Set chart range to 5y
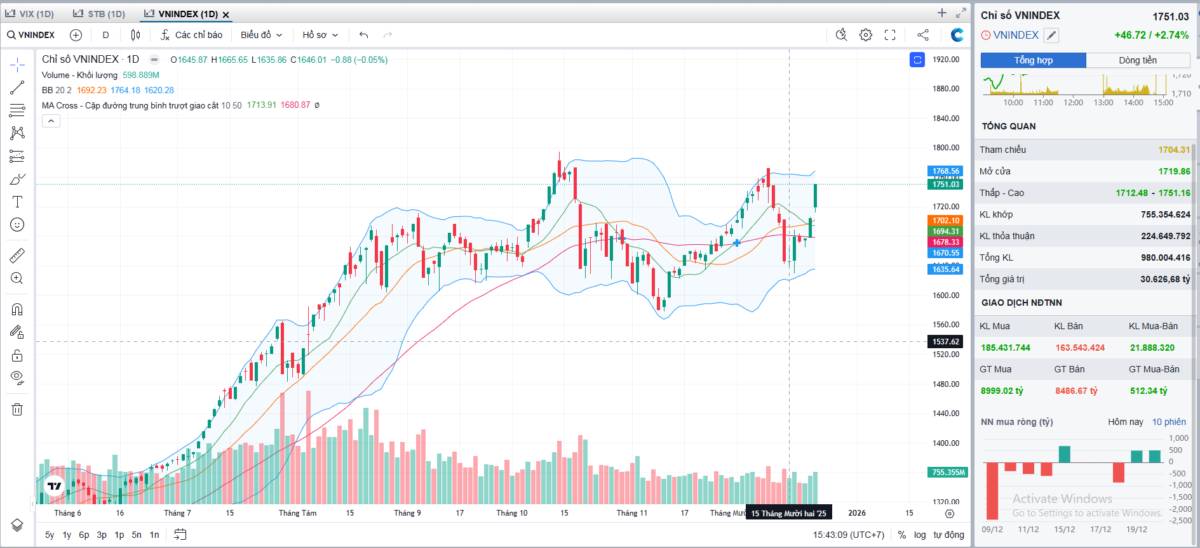The width and height of the screenshot is (1200, 548). pos(50,535)
